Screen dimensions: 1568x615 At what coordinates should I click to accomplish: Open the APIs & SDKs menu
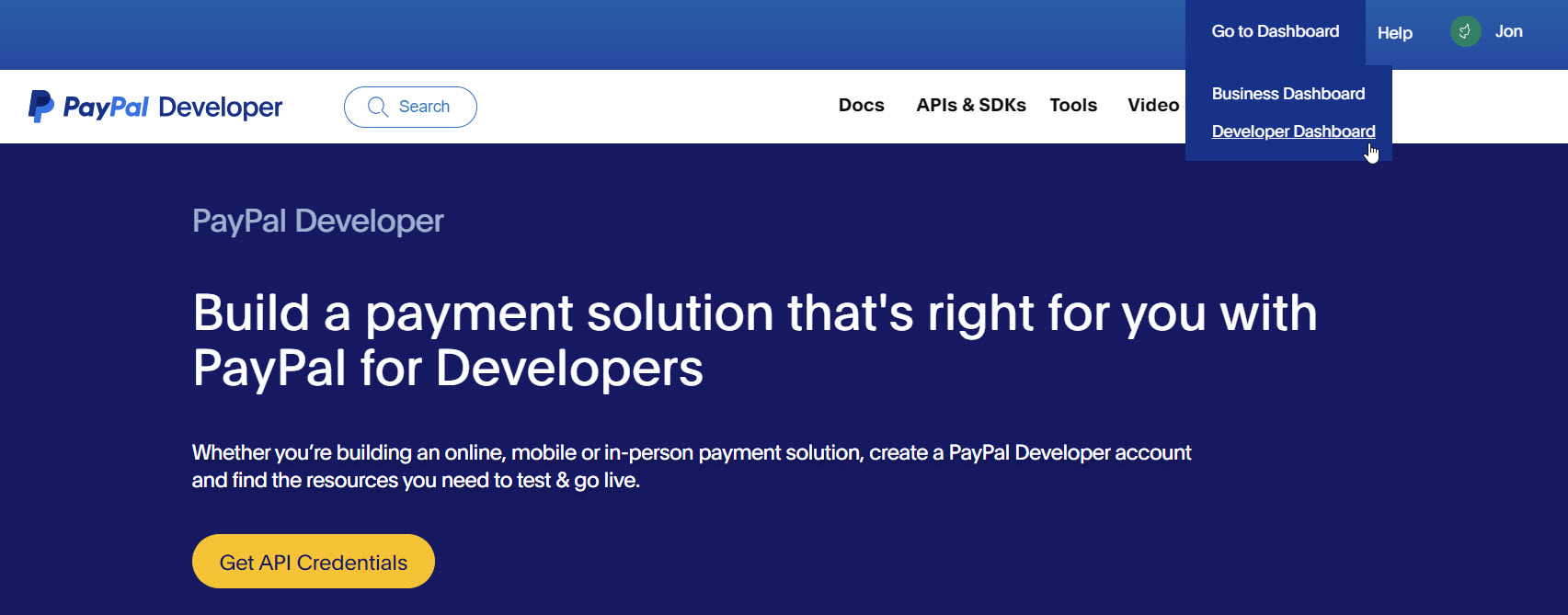coord(971,106)
